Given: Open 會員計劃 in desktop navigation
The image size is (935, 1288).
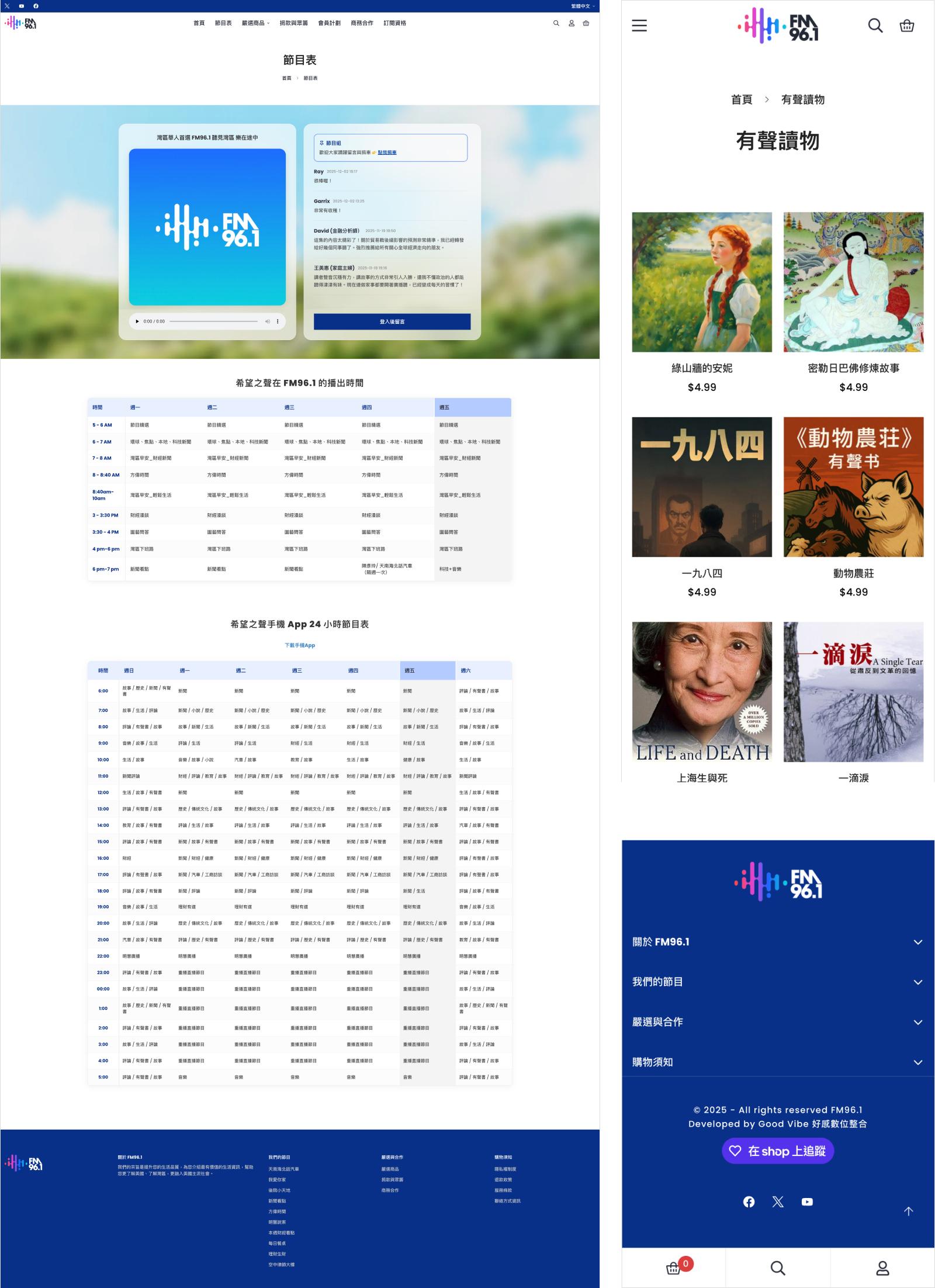Looking at the screenshot, I should 330,23.
